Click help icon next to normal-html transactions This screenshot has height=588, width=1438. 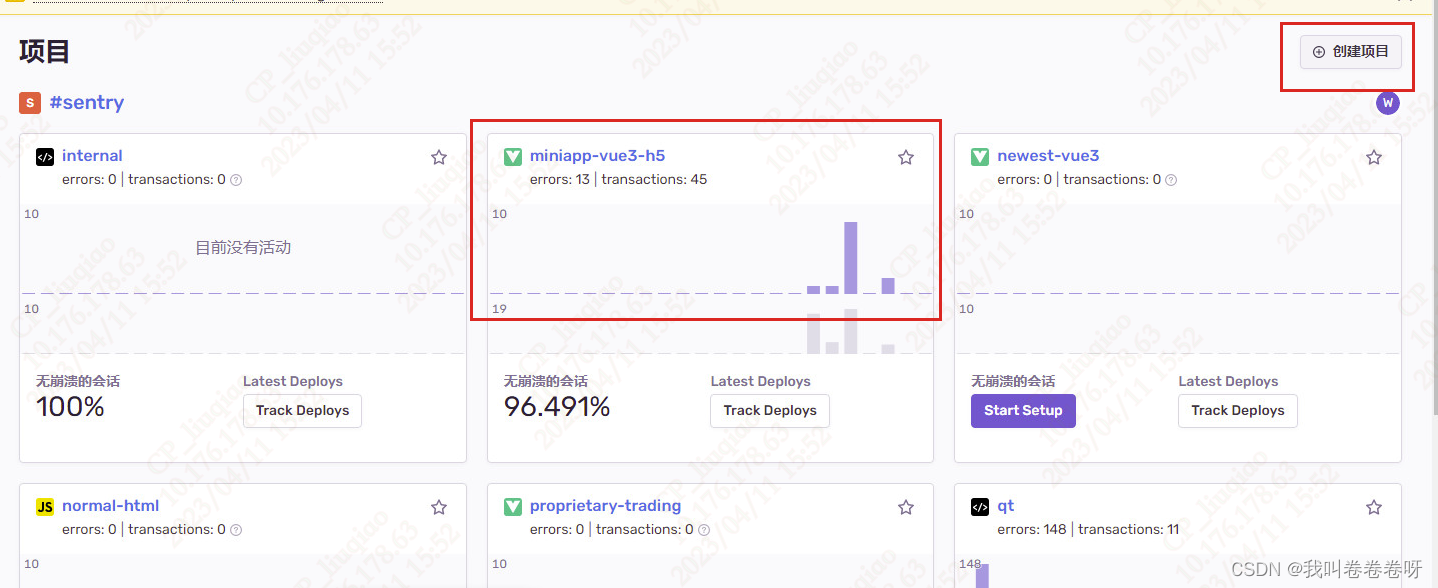click(x=236, y=530)
